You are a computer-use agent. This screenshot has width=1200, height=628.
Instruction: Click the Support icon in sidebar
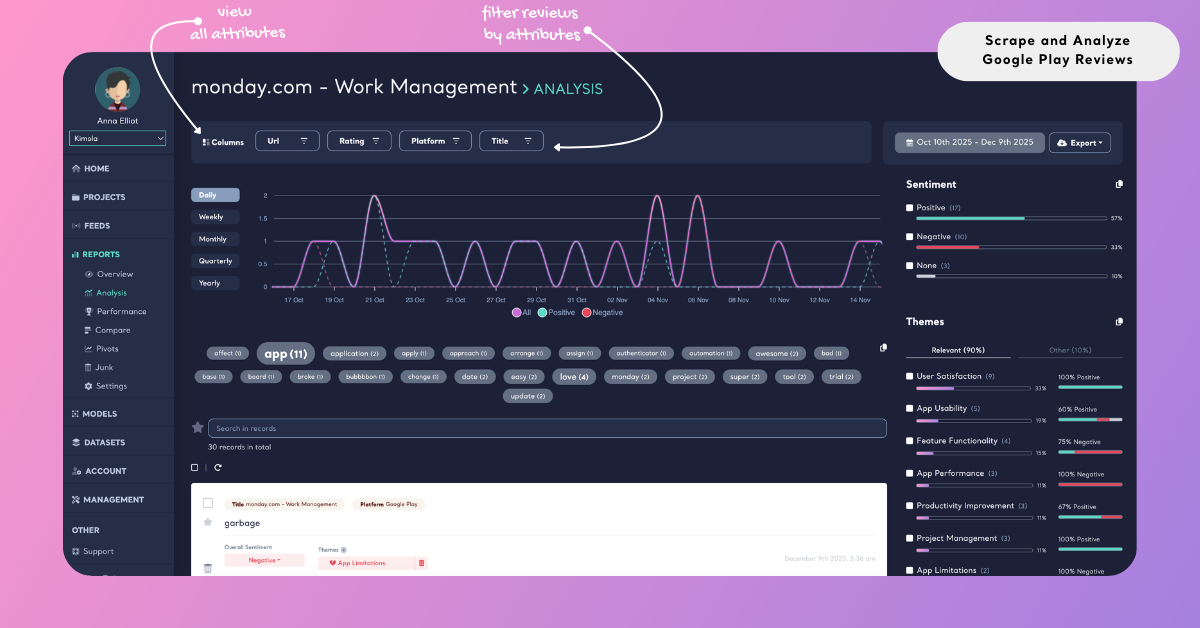click(76, 551)
